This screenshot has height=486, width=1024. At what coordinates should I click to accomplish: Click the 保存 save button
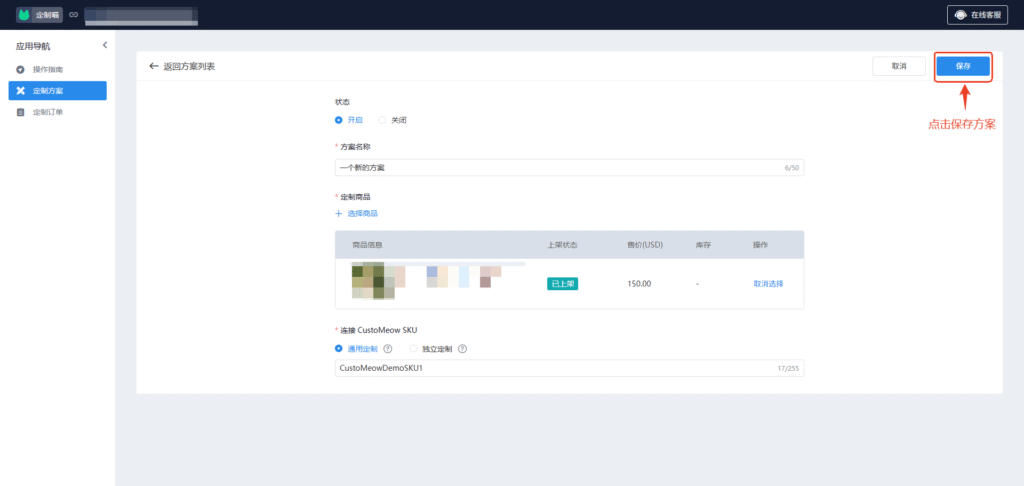click(963, 66)
